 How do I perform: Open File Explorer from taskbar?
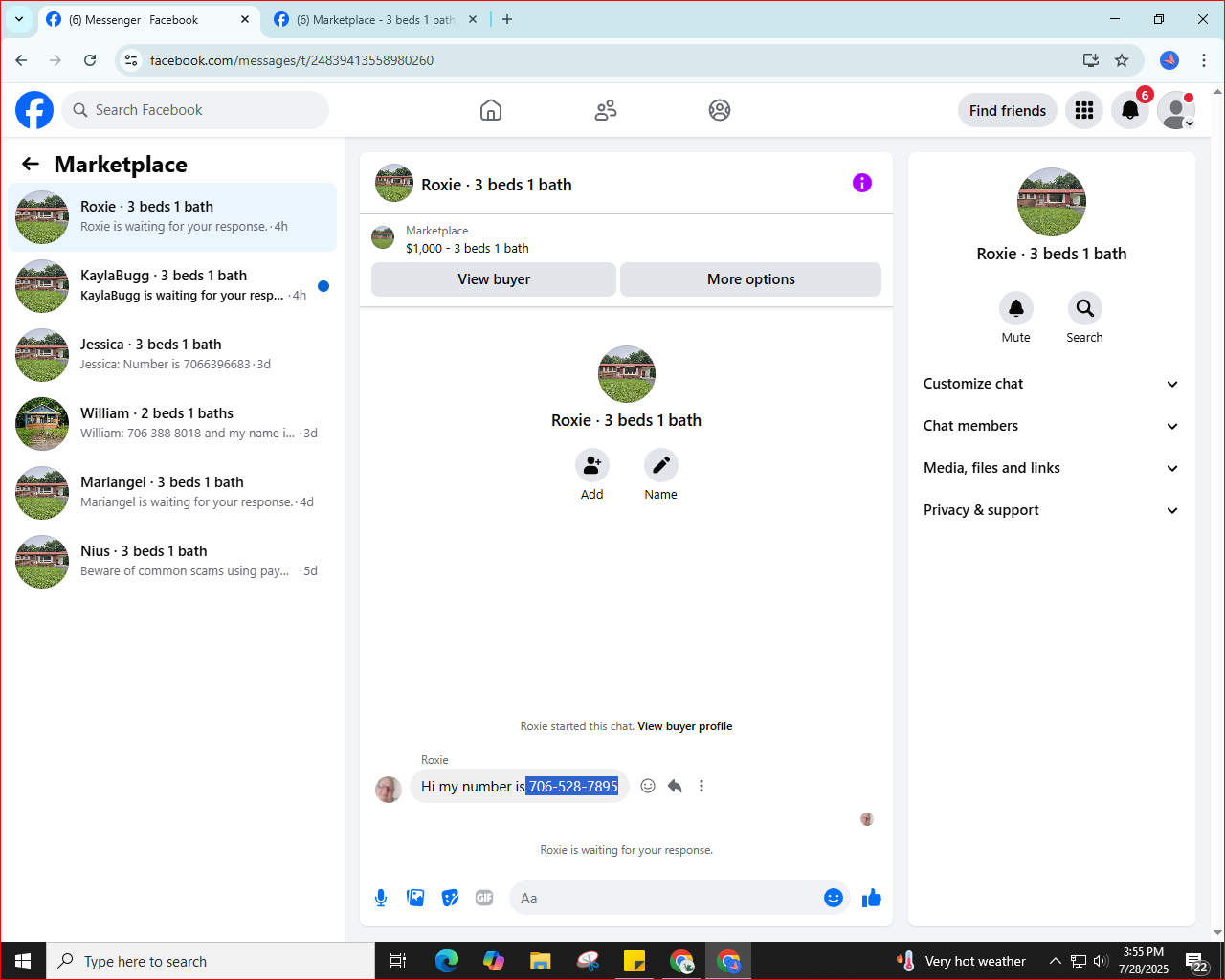pyautogui.click(x=541, y=961)
